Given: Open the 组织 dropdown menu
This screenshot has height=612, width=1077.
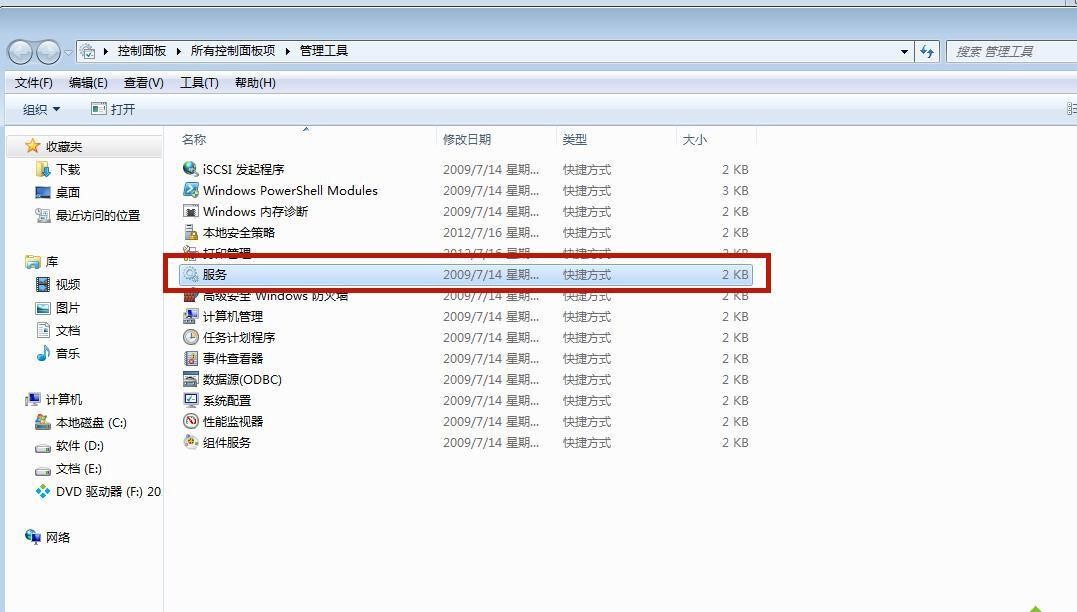Looking at the screenshot, I should [x=42, y=109].
